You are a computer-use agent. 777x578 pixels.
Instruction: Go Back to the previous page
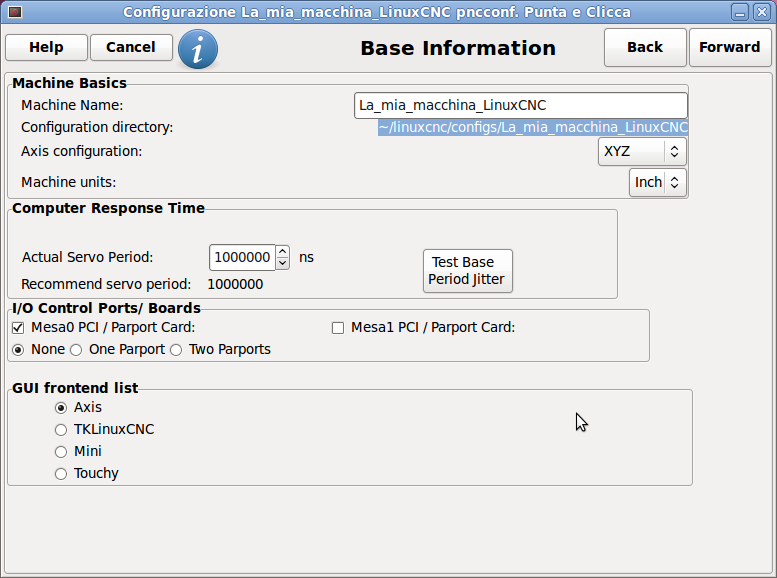[x=645, y=48]
